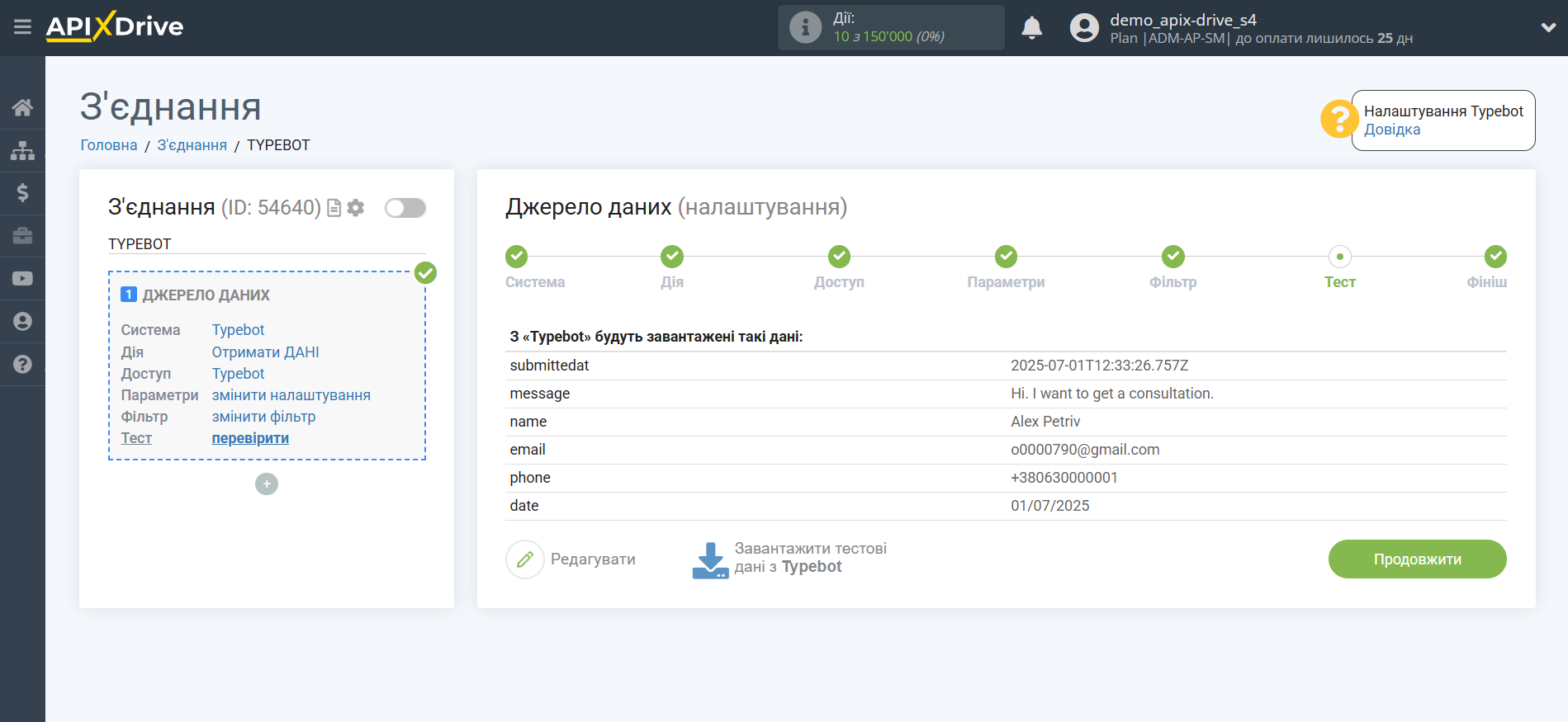Select the submittedat value
This screenshot has height=722, width=1568.
pyautogui.click(x=1099, y=366)
